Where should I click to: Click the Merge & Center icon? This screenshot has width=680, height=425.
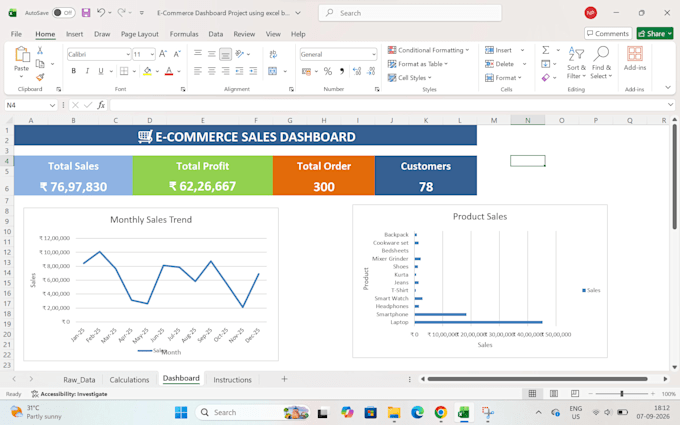[273, 71]
